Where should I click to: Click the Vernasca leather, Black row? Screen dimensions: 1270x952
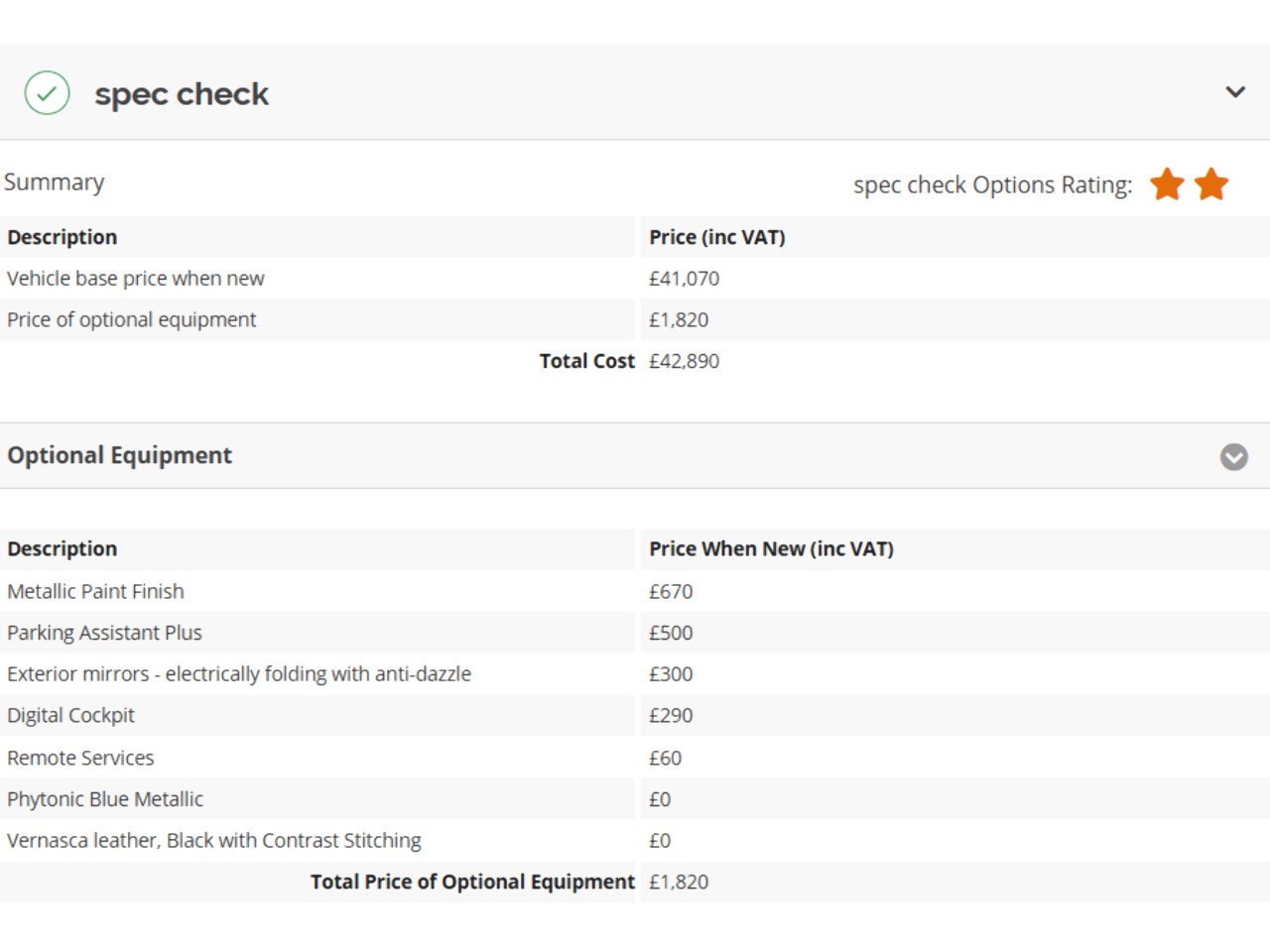[635, 841]
